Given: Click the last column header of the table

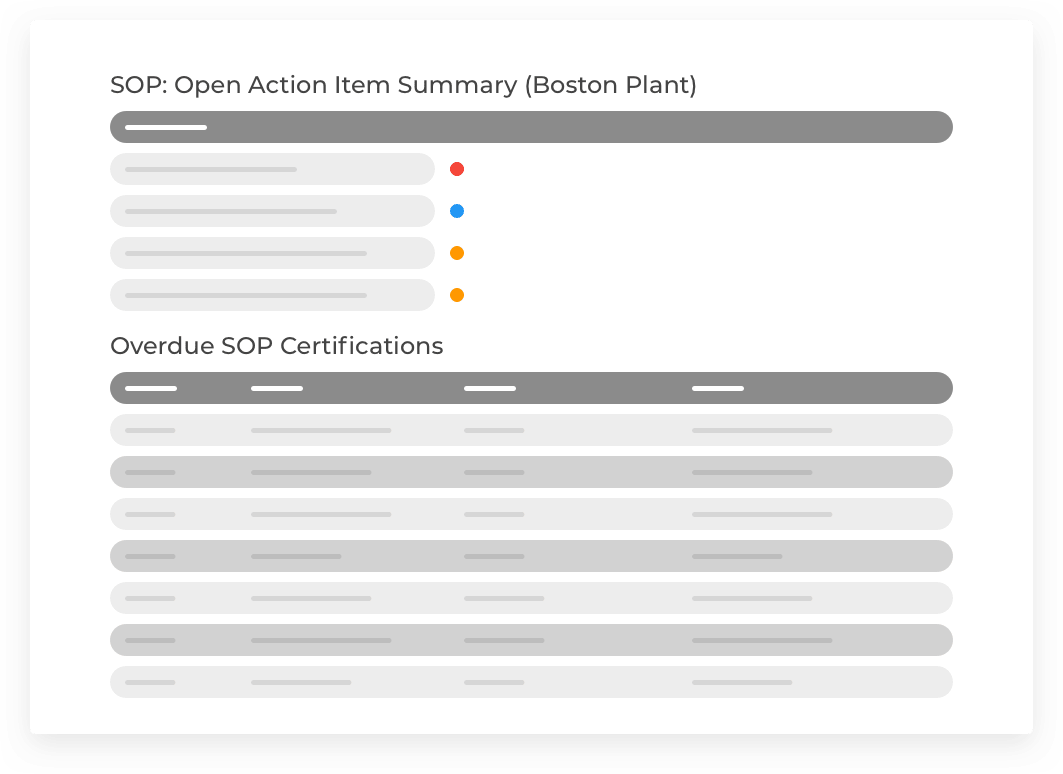Looking at the screenshot, I should tap(719, 388).
